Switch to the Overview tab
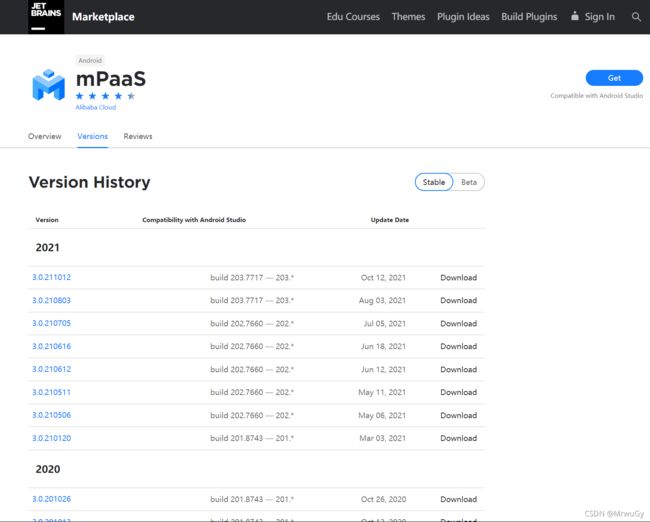The image size is (650, 522). pyautogui.click(x=44, y=136)
